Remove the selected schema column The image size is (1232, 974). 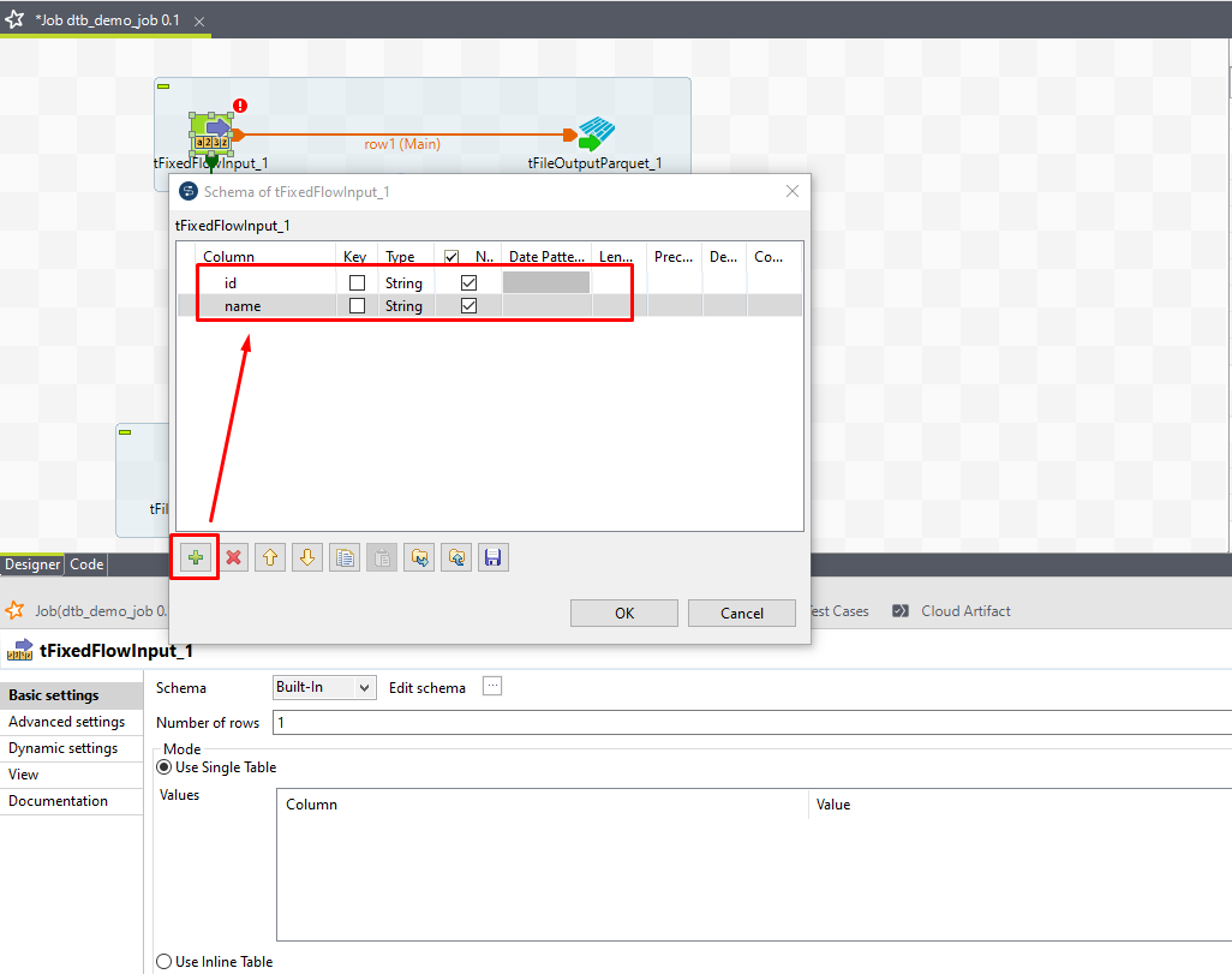(x=234, y=558)
